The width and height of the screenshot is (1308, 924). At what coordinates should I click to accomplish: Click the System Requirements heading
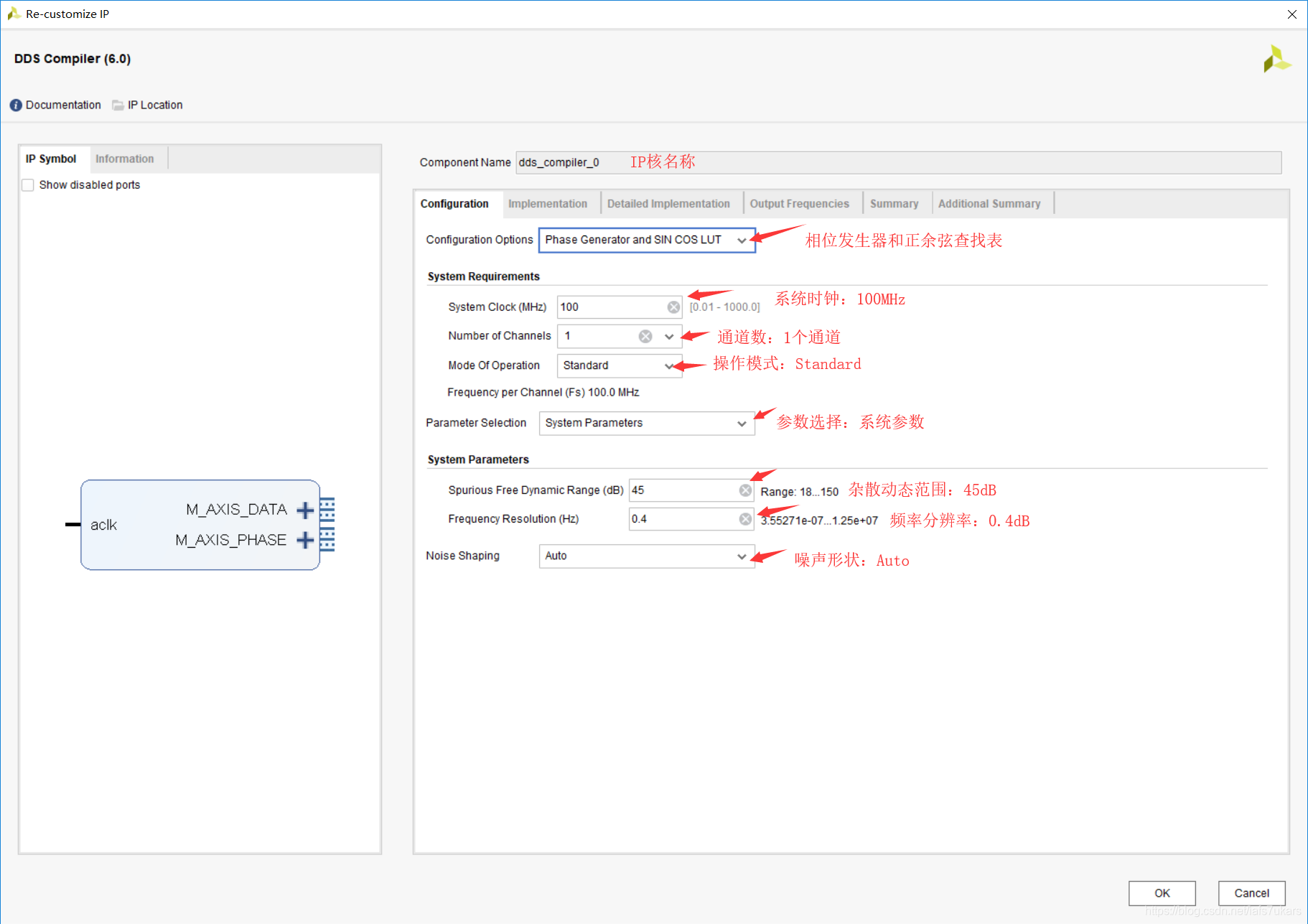coord(484,276)
